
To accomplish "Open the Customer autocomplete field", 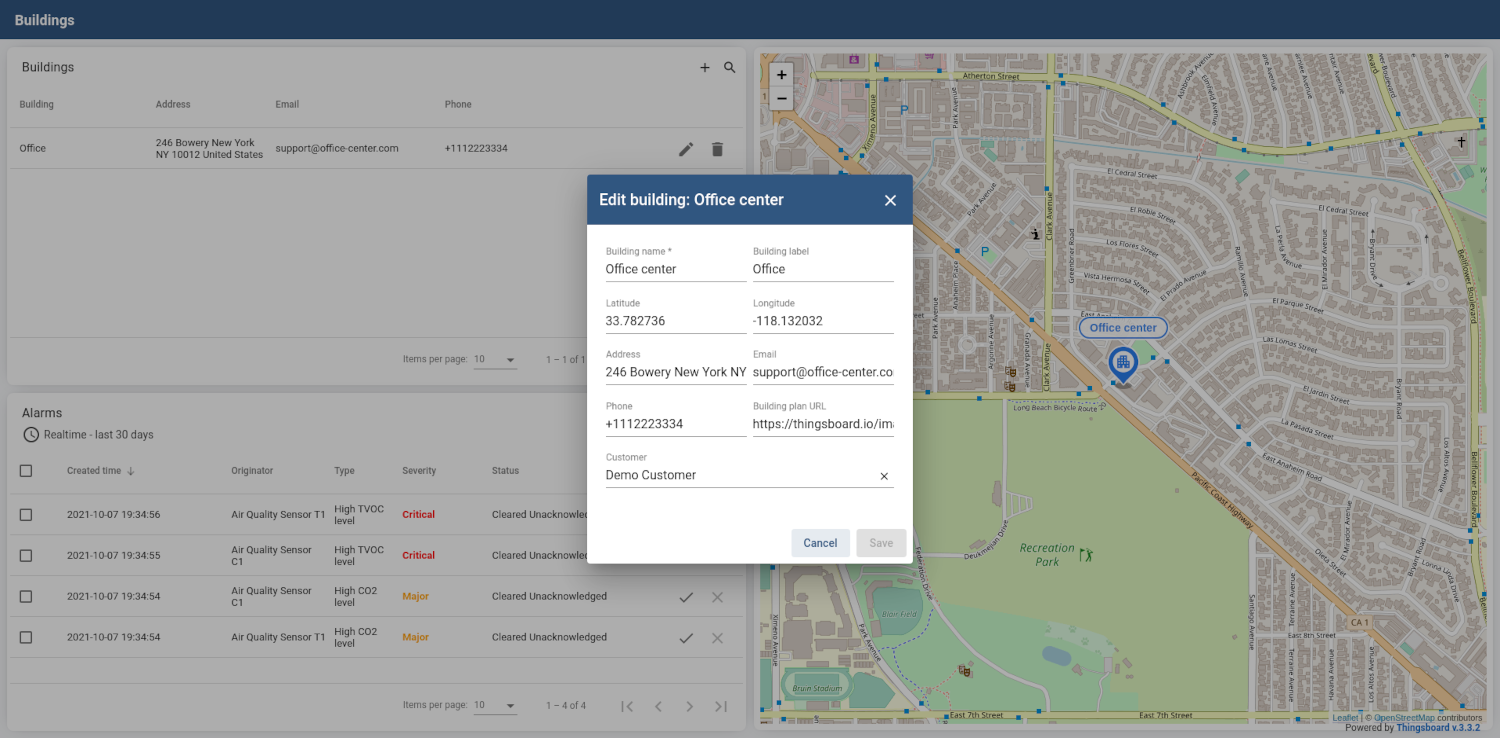I will (738, 476).
